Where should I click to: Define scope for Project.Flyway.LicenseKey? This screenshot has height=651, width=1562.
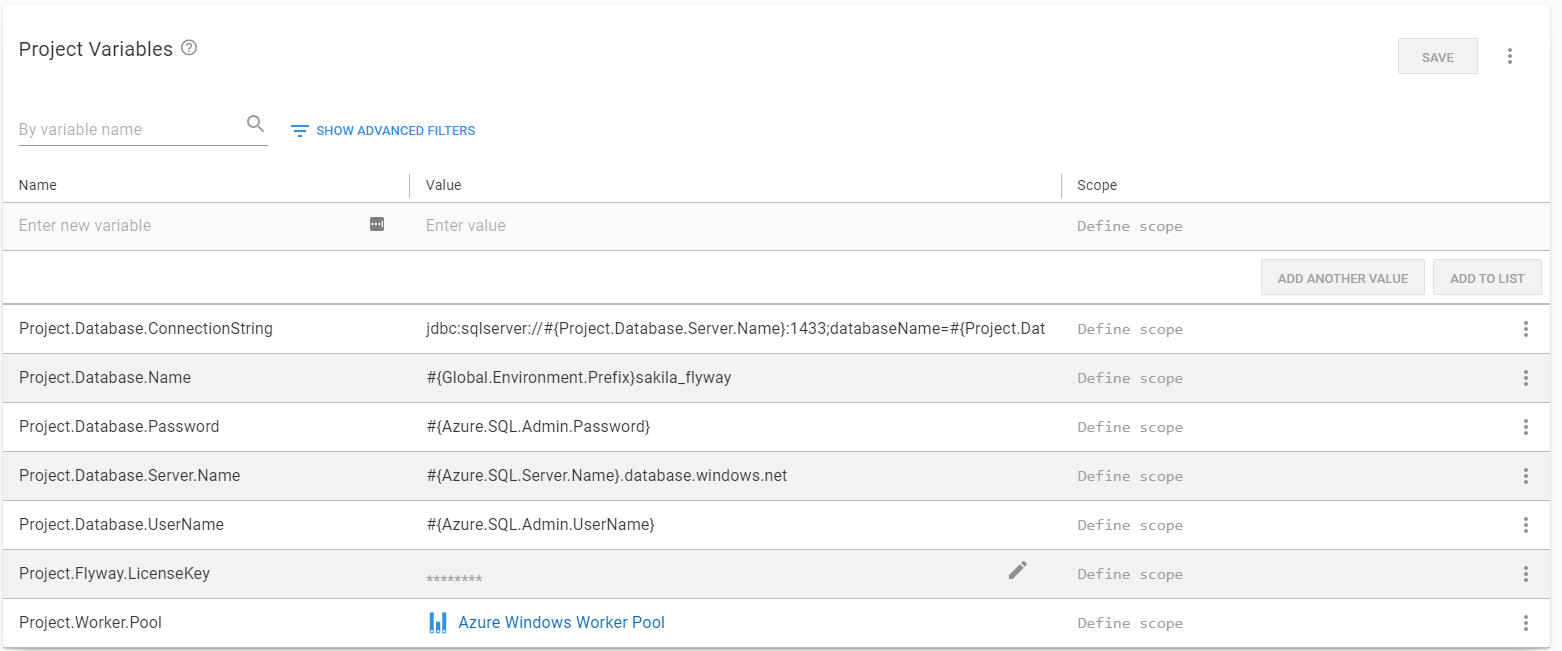point(1130,574)
